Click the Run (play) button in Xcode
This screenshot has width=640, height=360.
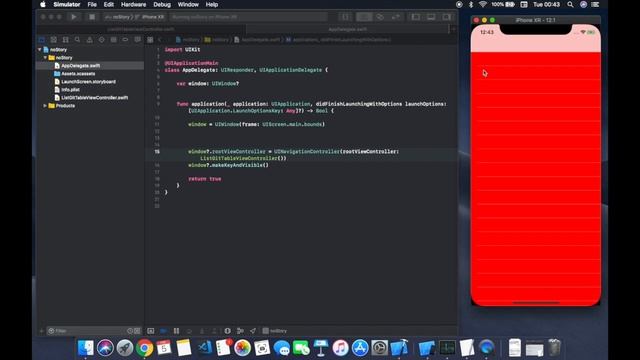(73, 17)
